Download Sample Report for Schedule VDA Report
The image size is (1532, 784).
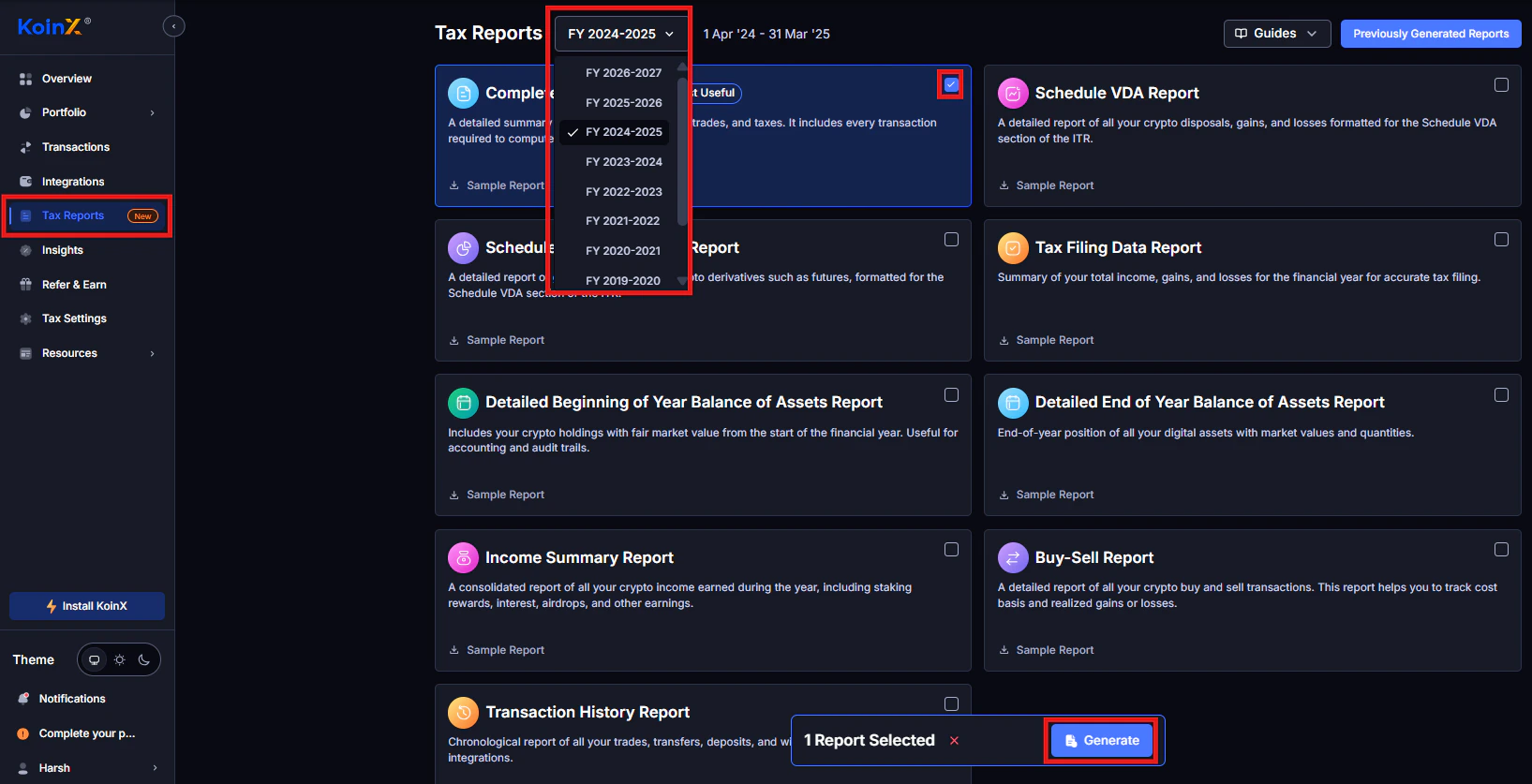point(1046,185)
